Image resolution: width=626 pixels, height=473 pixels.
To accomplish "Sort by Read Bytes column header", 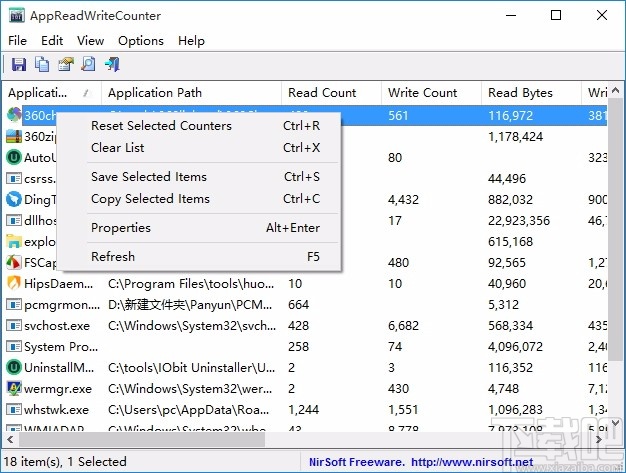I will [x=531, y=93].
